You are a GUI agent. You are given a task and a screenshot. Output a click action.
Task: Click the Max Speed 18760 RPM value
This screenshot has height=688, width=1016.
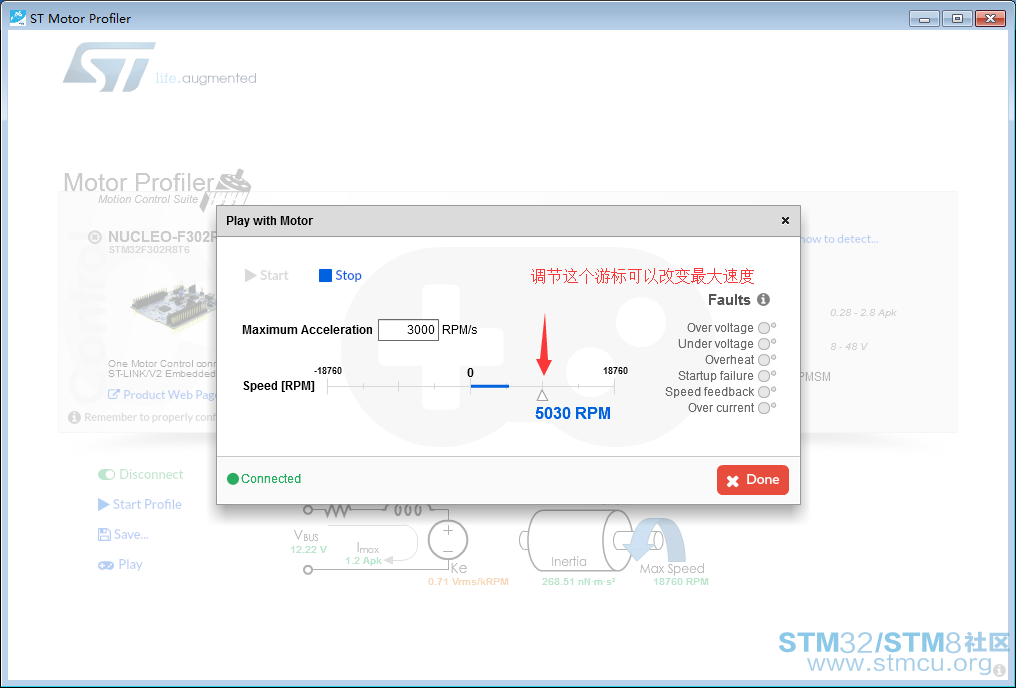coord(680,582)
